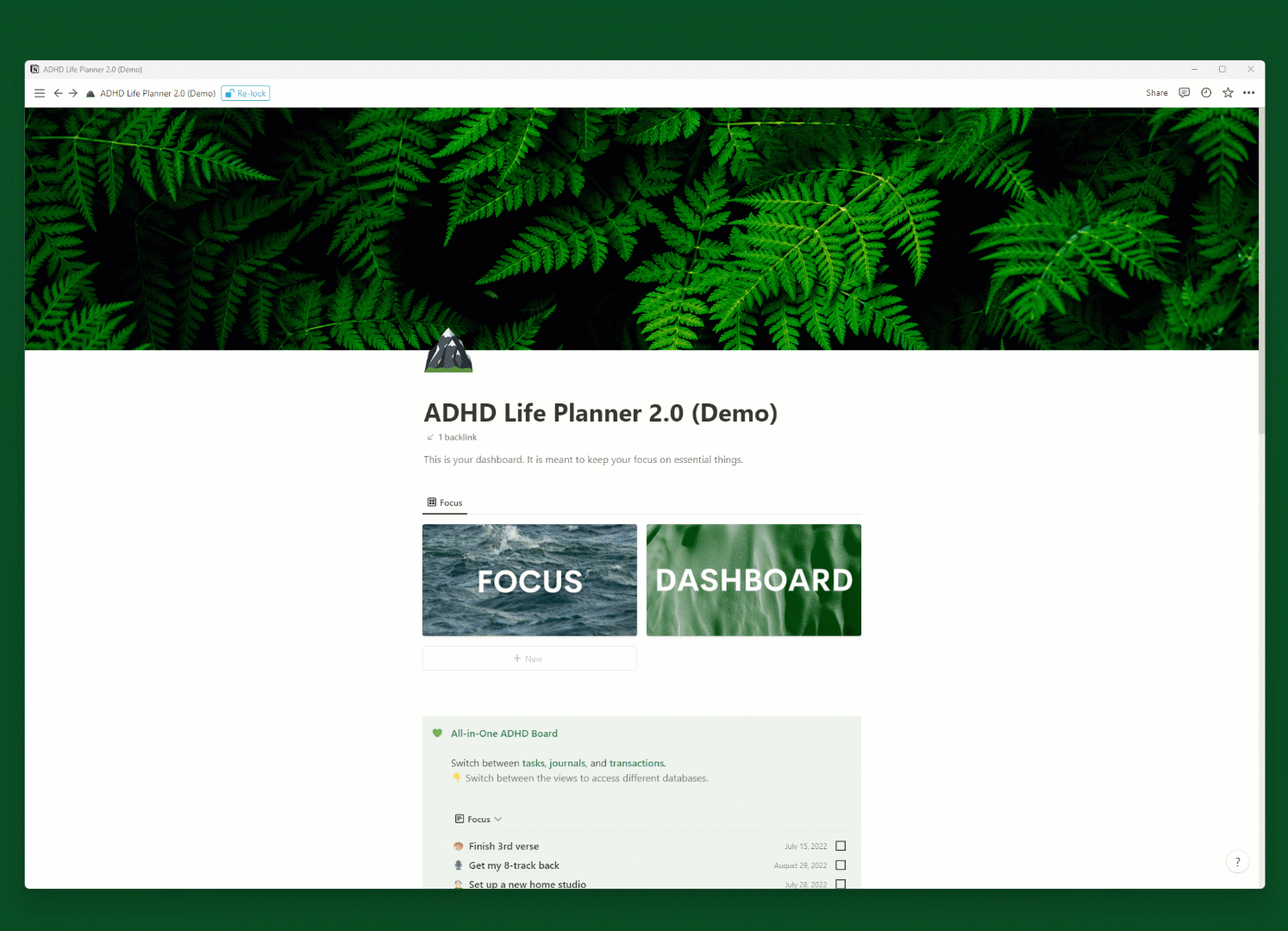Select the Focus gallery tab
This screenshot has width=1288, height=931.
(445, 503)
